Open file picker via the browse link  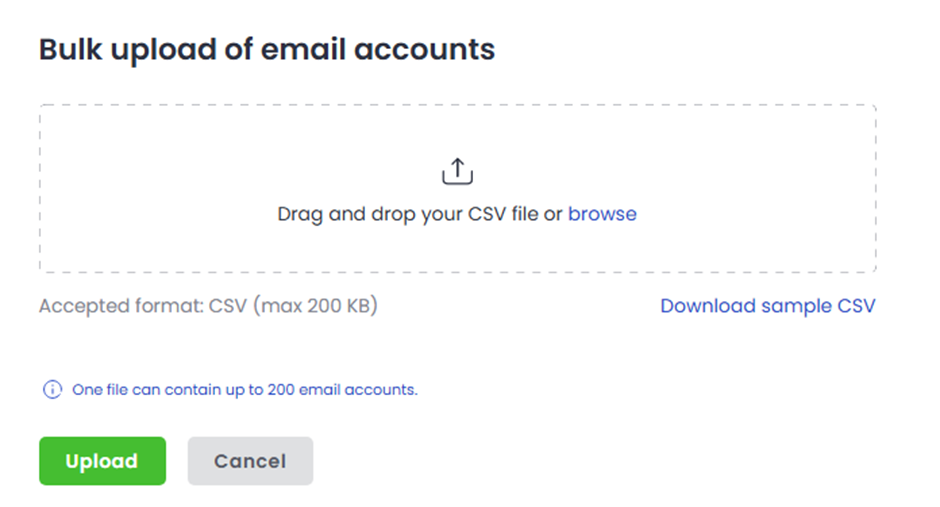602,214
